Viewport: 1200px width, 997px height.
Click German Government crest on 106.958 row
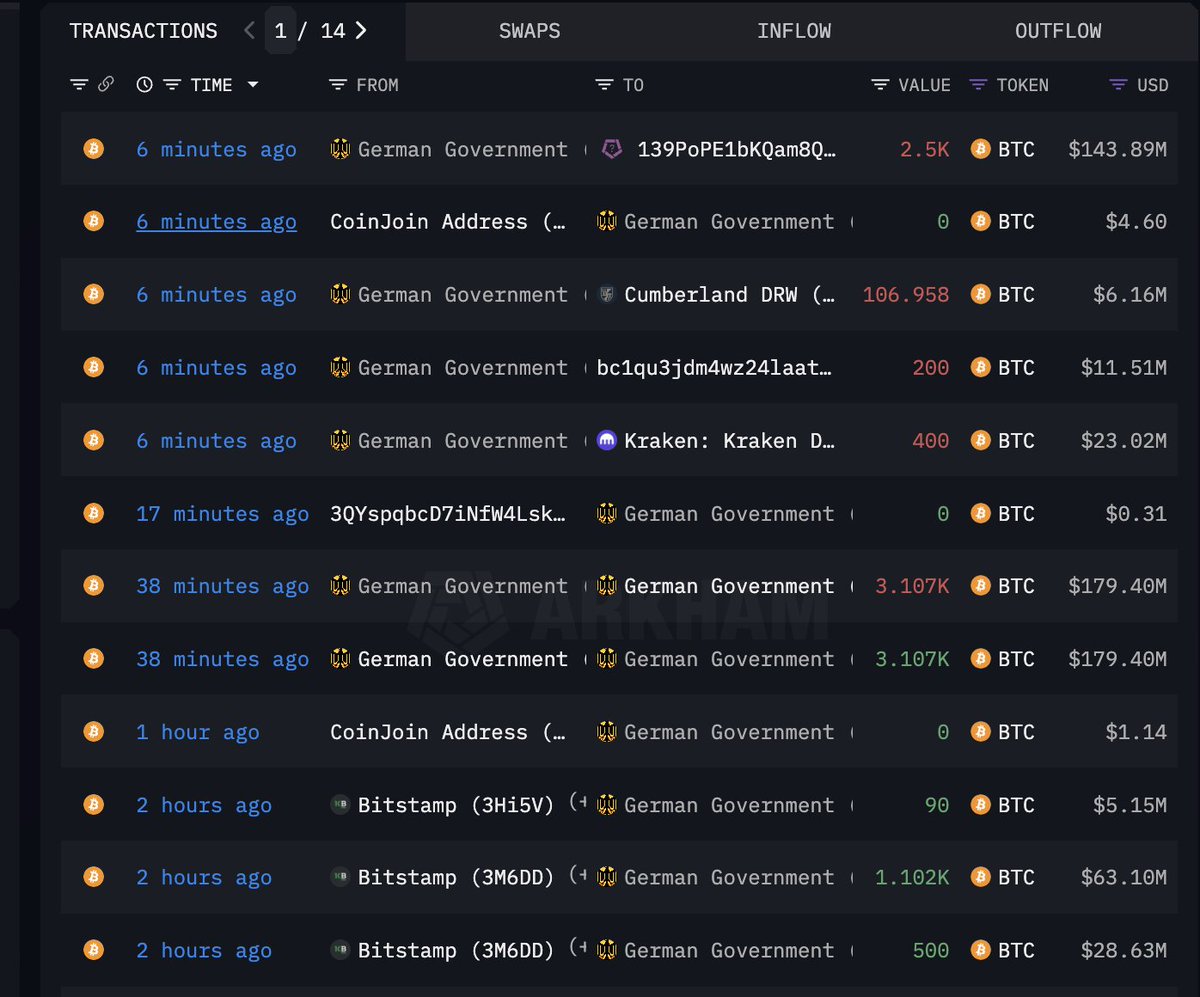click(340, 294)
